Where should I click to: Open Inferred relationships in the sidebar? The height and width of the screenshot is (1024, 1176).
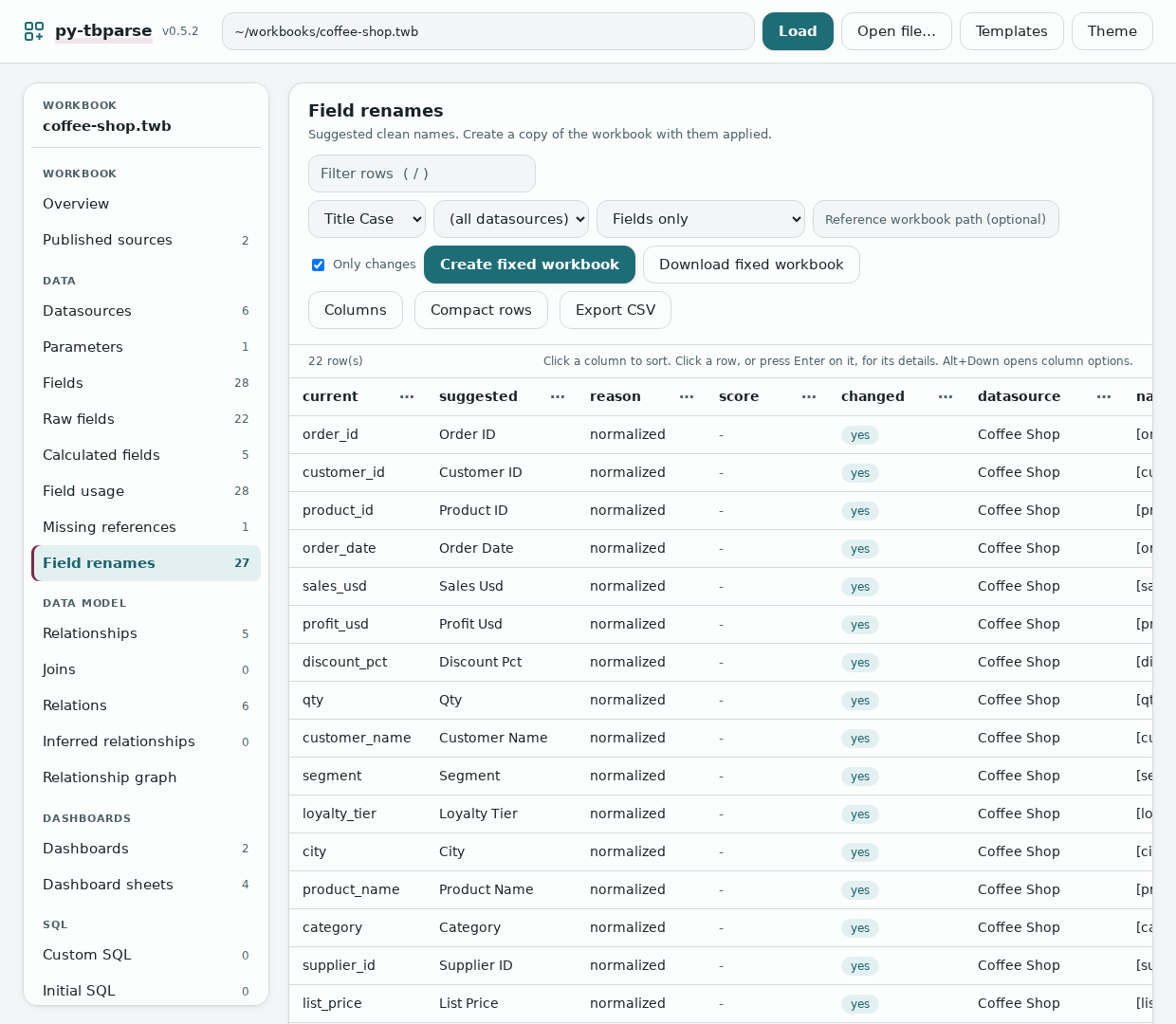(146, 741)
